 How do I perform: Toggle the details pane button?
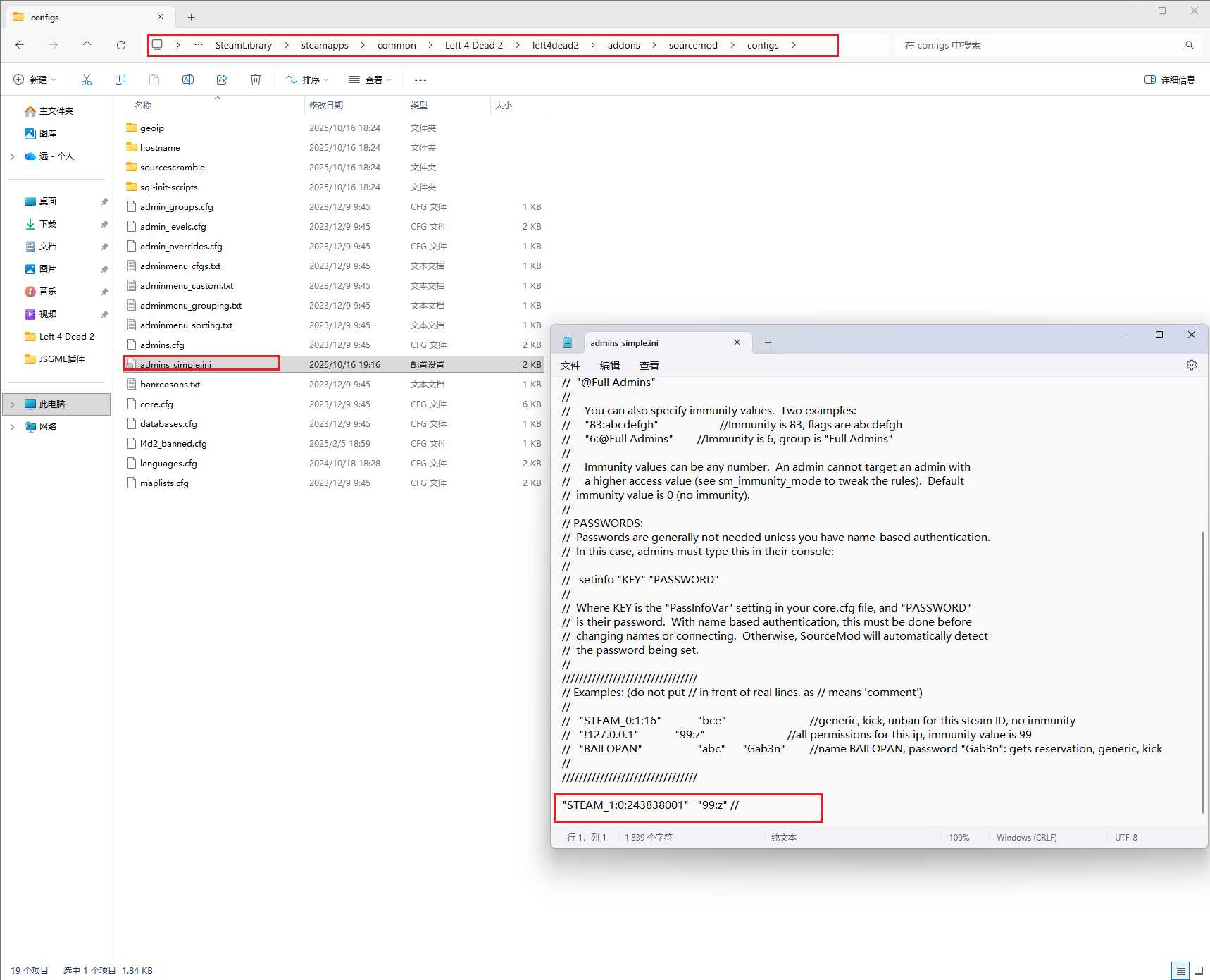pyautogui.click(x=1169, y=80)
